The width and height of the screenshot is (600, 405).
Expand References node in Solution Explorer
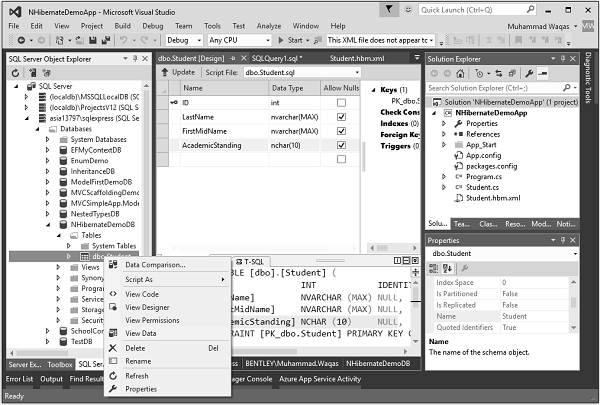pyautogui.click(x=444, y=134)
